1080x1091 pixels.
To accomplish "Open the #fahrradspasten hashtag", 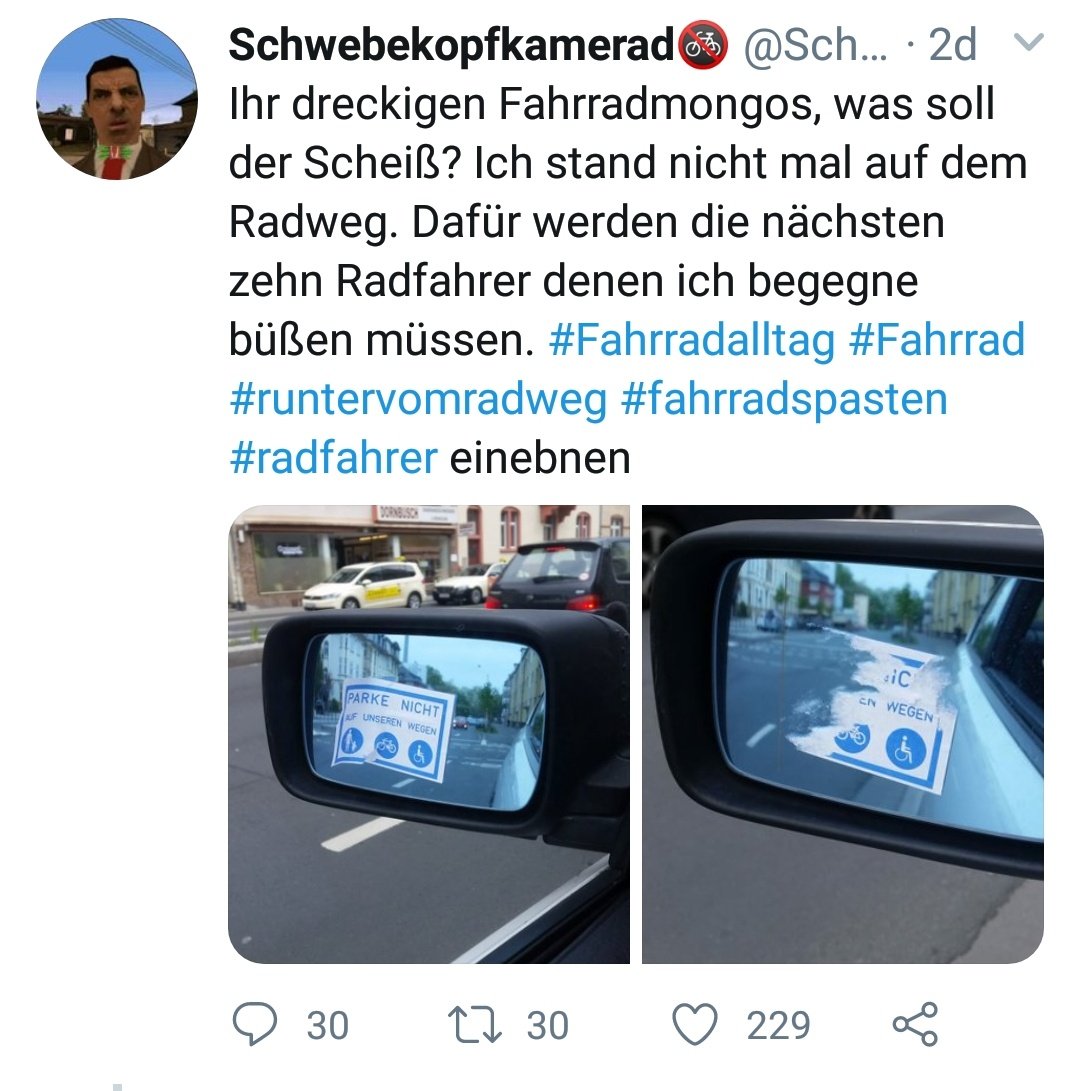I will pyautogui.click(x=784, y=400).
